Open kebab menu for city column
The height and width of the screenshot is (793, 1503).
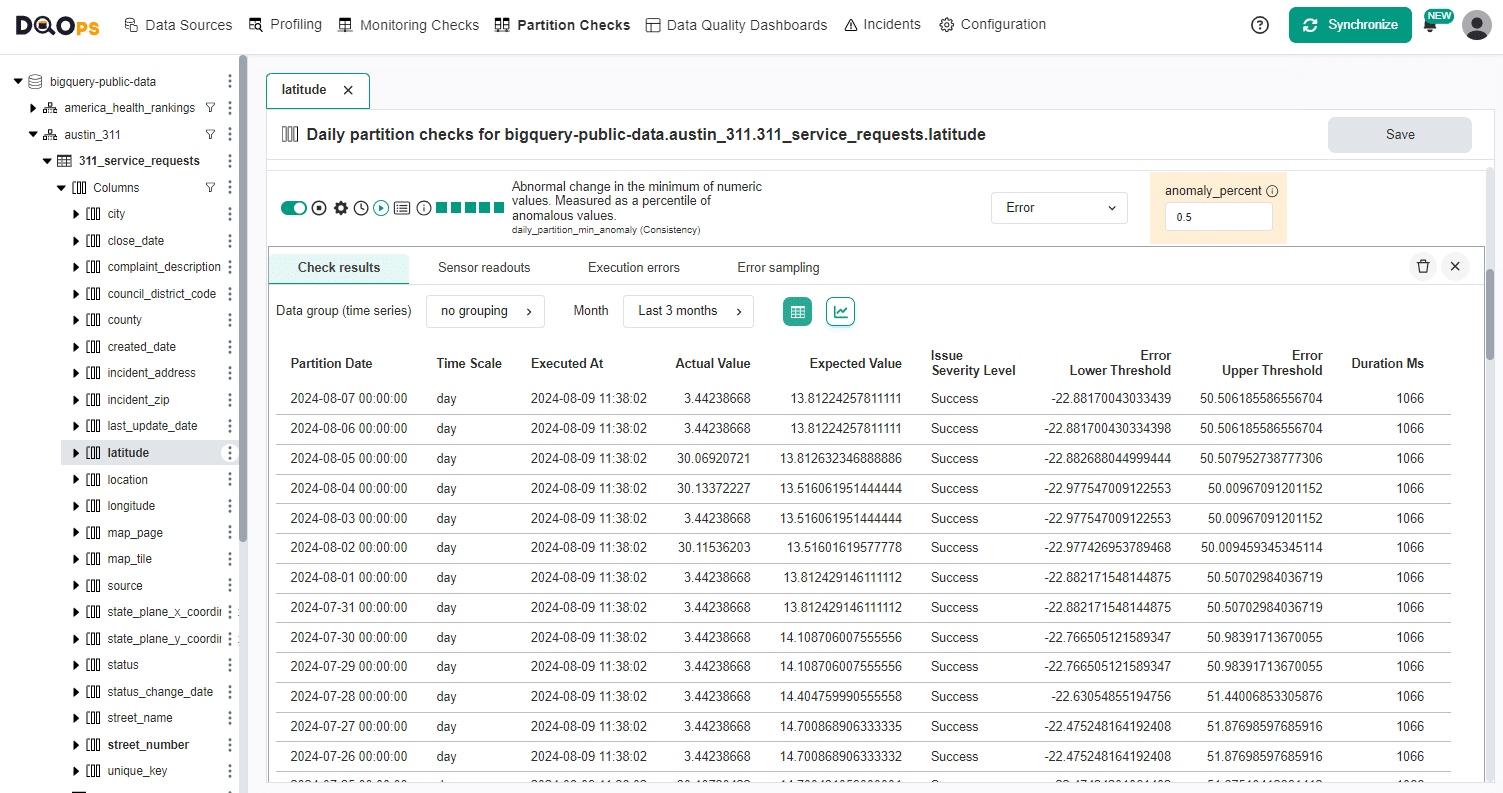click(230, 214)
